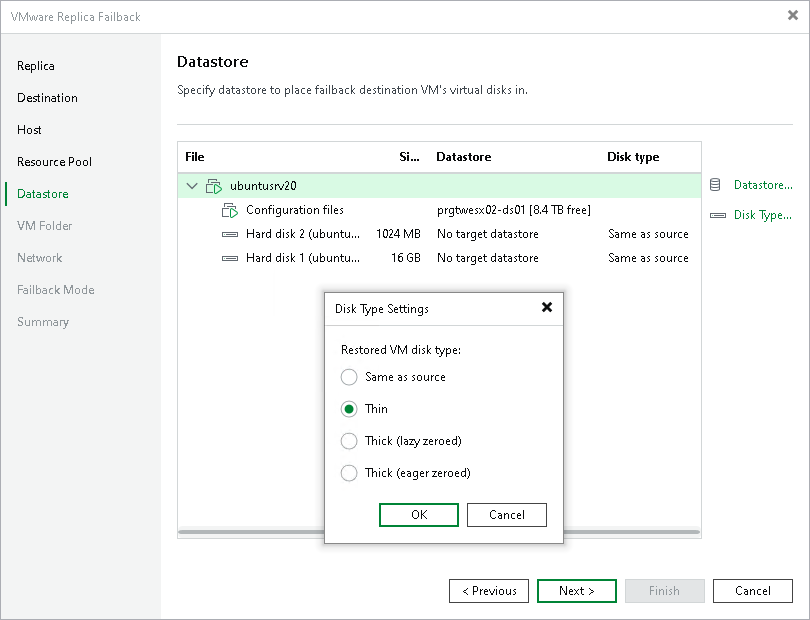Click the disk icon beside Disk Type... link
The image size is (810, 620).
click(718, 215)
